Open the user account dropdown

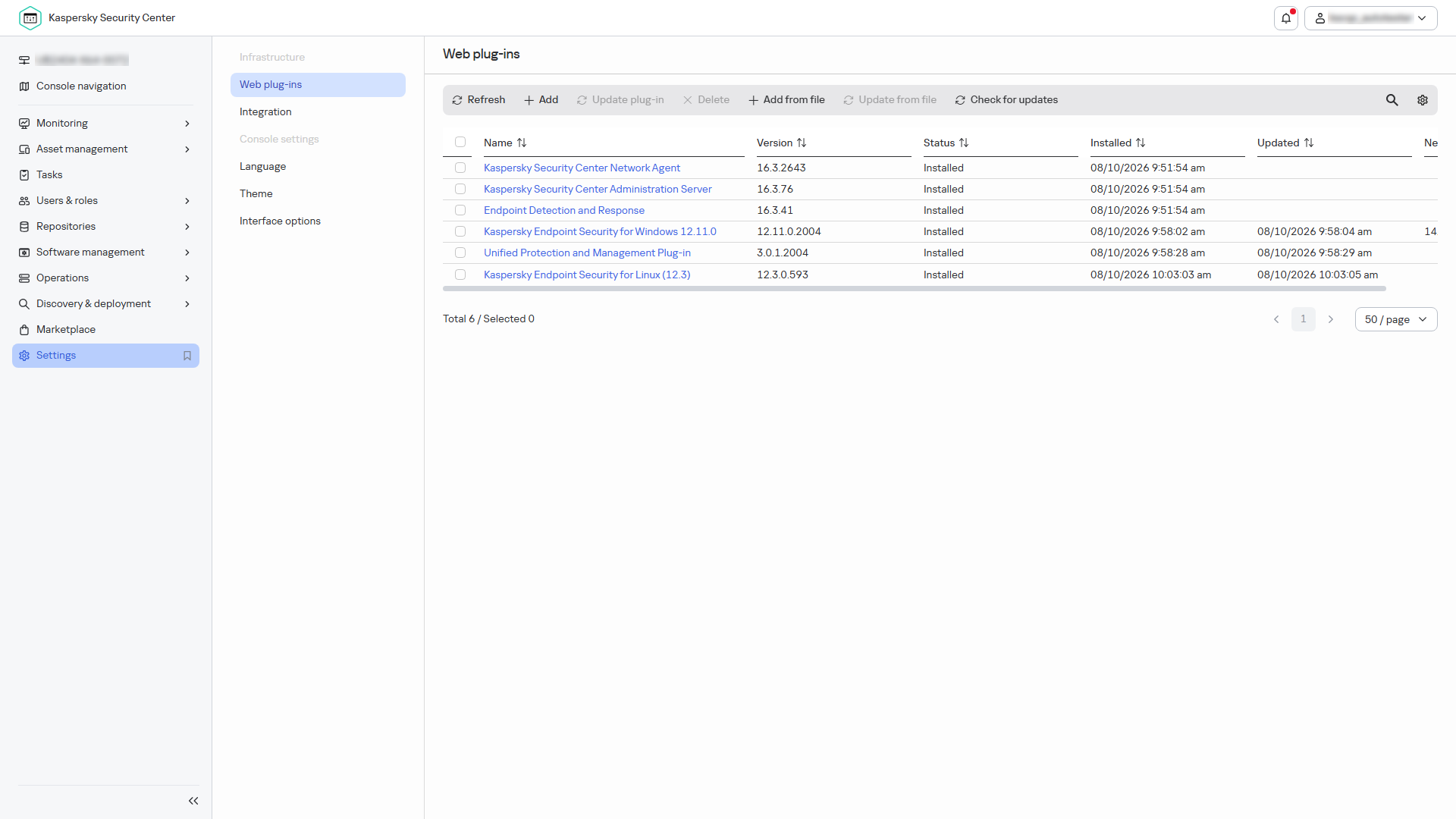point(1370,18)
